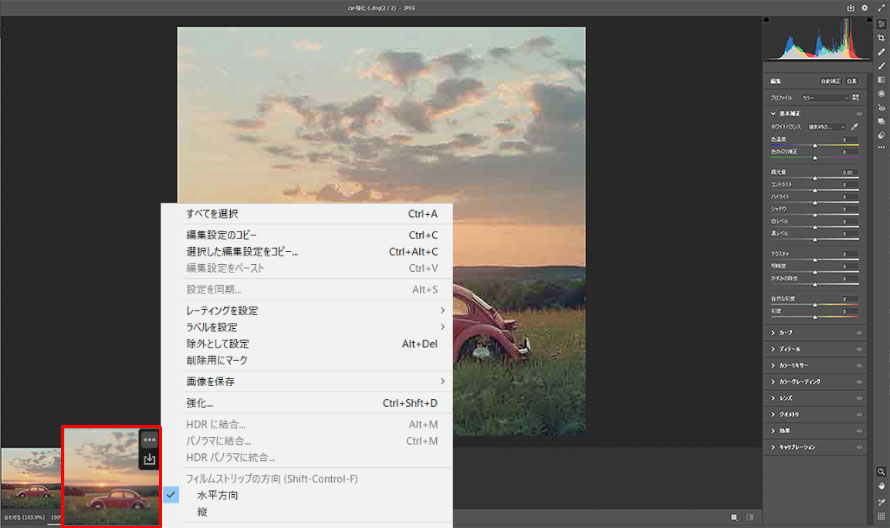The width and height of the screenshot is (890, 528).
Task: Select the first filmstrip thumbnail
Action: (x=31, y=479)
